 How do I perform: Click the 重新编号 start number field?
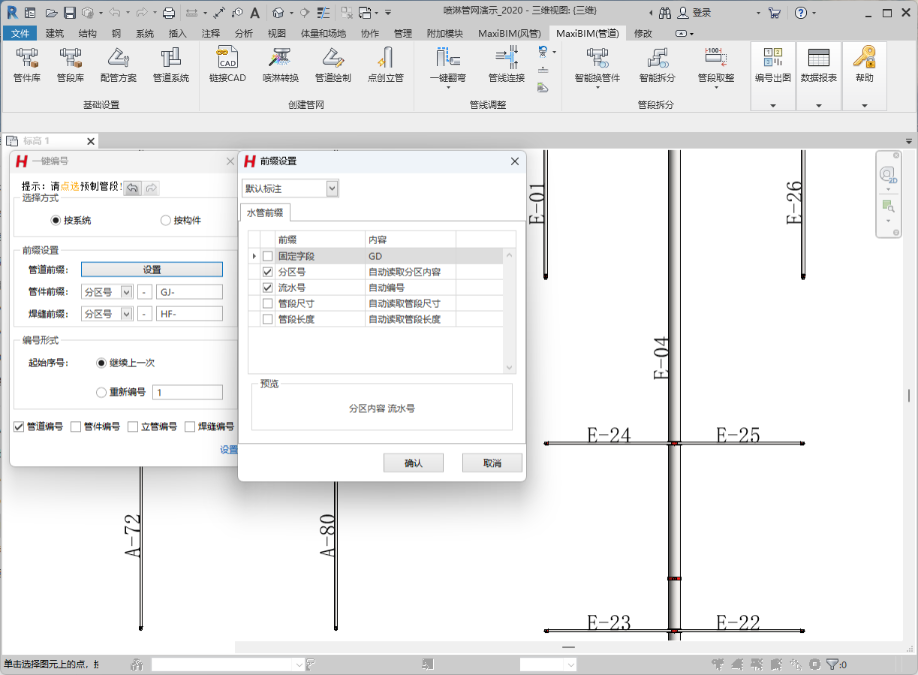click(188, 393)
